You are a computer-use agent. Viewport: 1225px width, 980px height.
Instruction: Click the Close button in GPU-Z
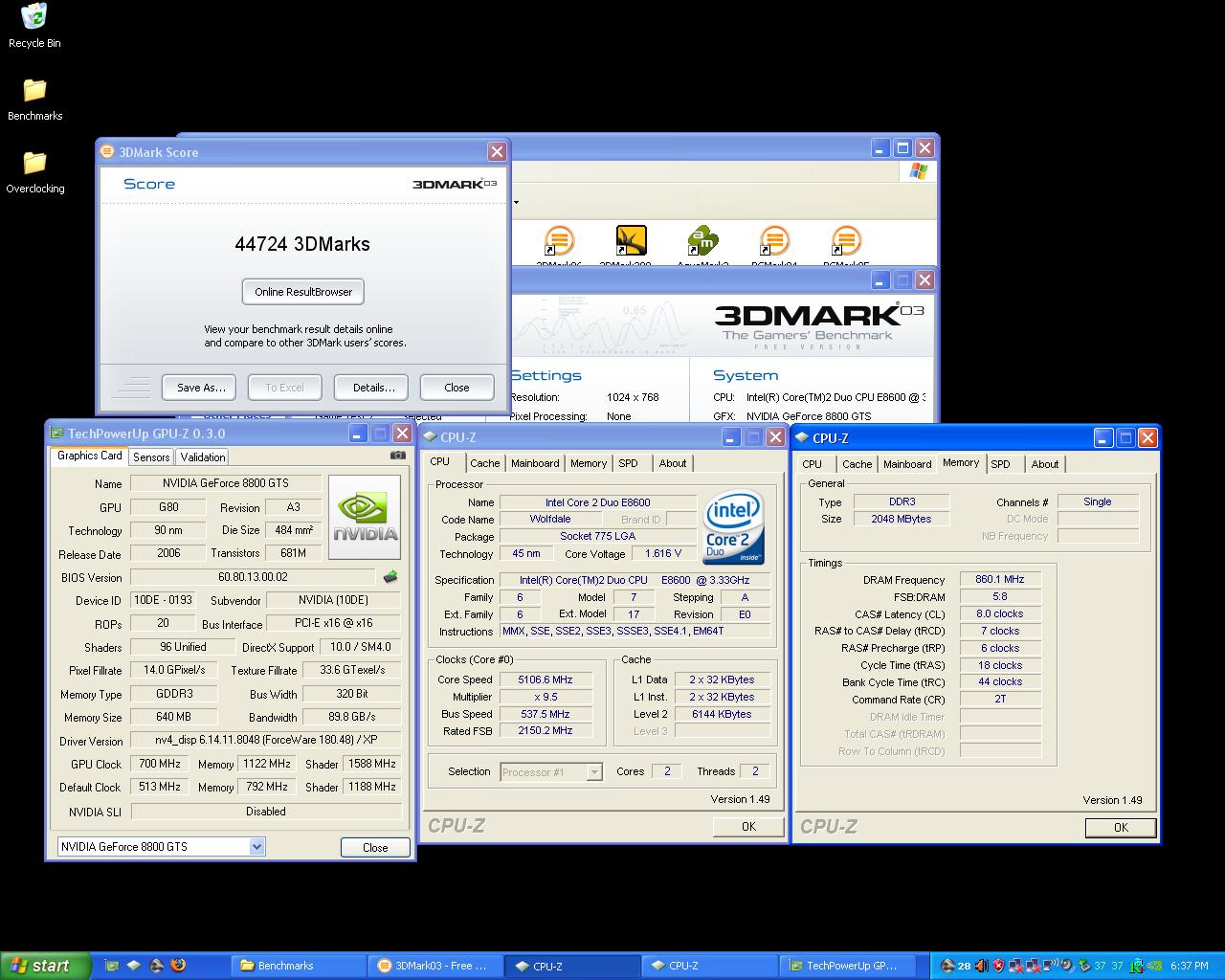click(x=375, y=848)
